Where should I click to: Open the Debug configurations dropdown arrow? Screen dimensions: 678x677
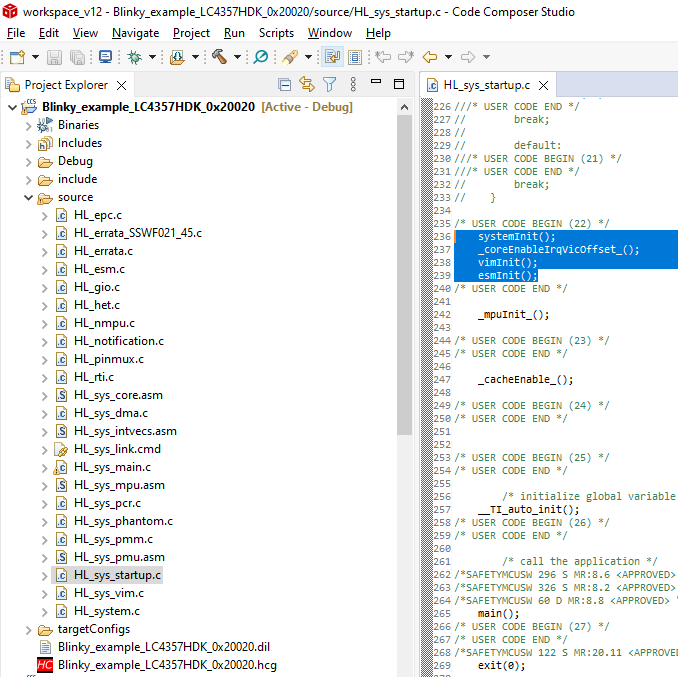(152, 57)
